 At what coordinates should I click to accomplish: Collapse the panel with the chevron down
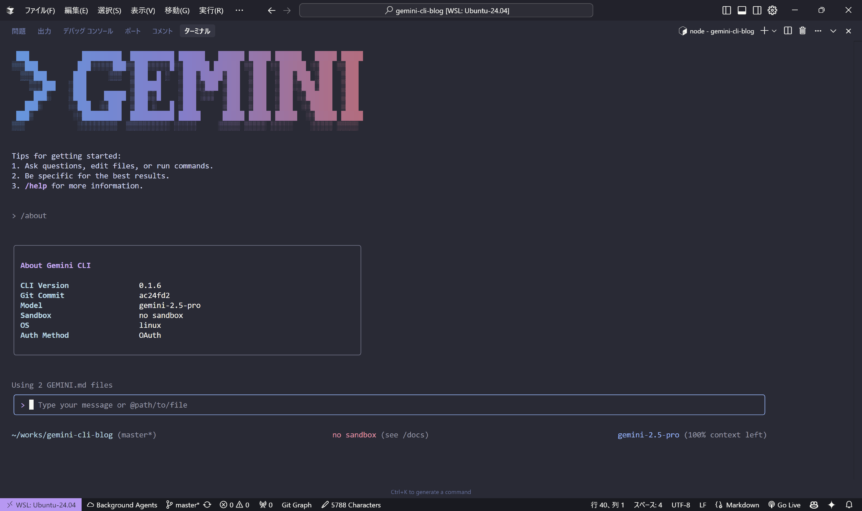coord(833,31)
